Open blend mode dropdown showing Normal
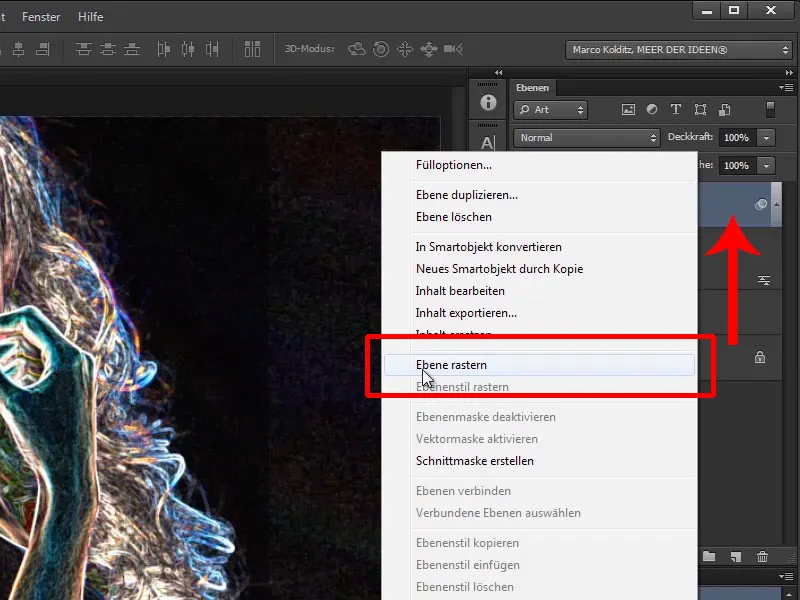800x600 pixels. pyautogui.click(x=587, y=138)
